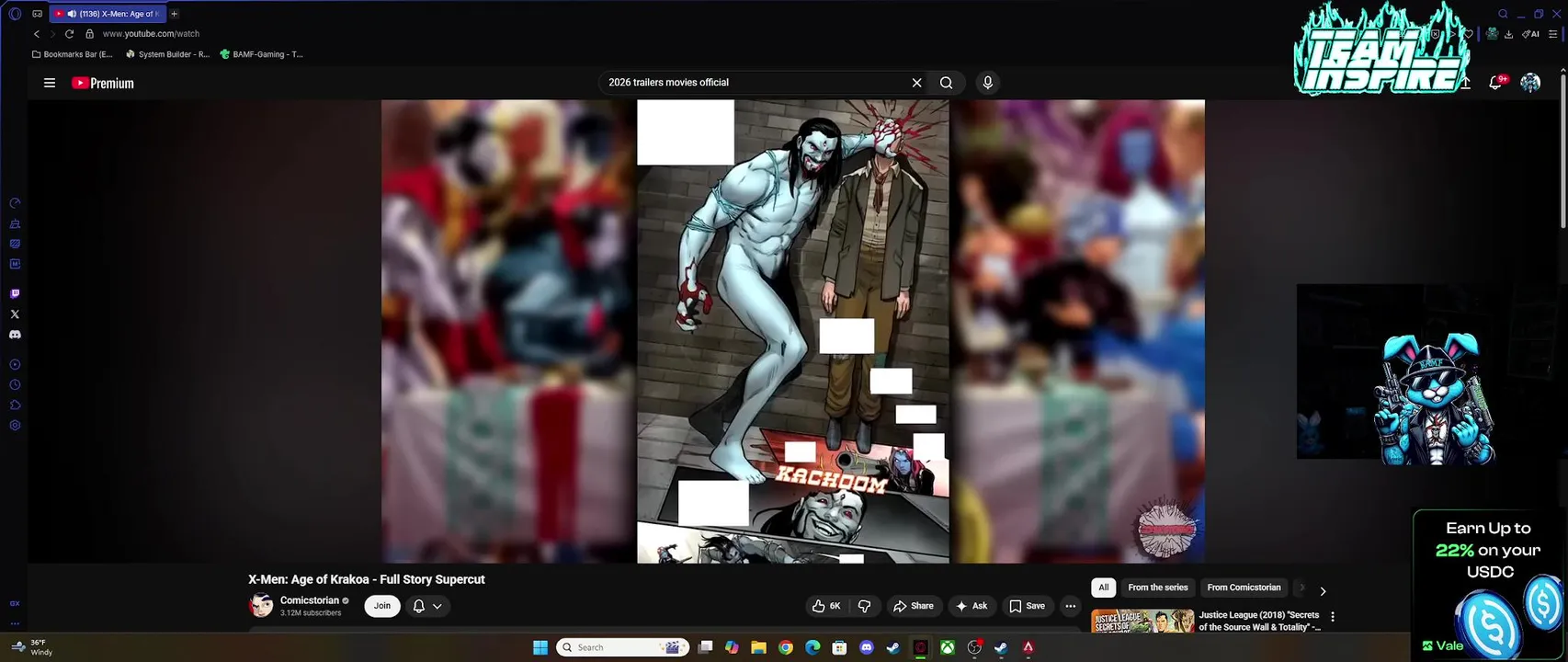
Task: Open a new browser tab
Action: coord(174,14)
